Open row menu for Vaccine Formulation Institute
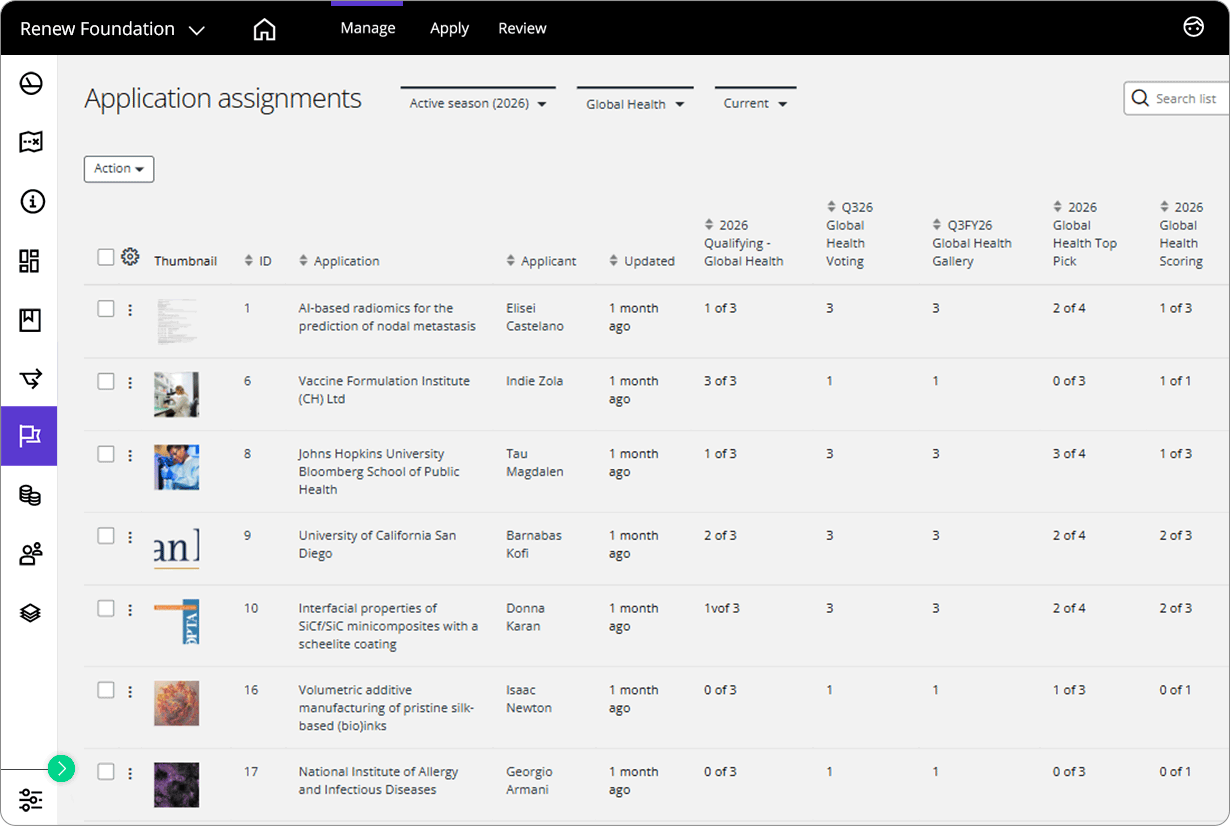 (x=130, y=383)
